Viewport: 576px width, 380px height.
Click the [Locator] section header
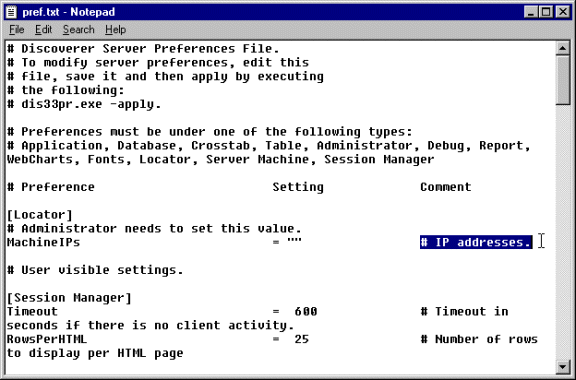tap(40, 215)
